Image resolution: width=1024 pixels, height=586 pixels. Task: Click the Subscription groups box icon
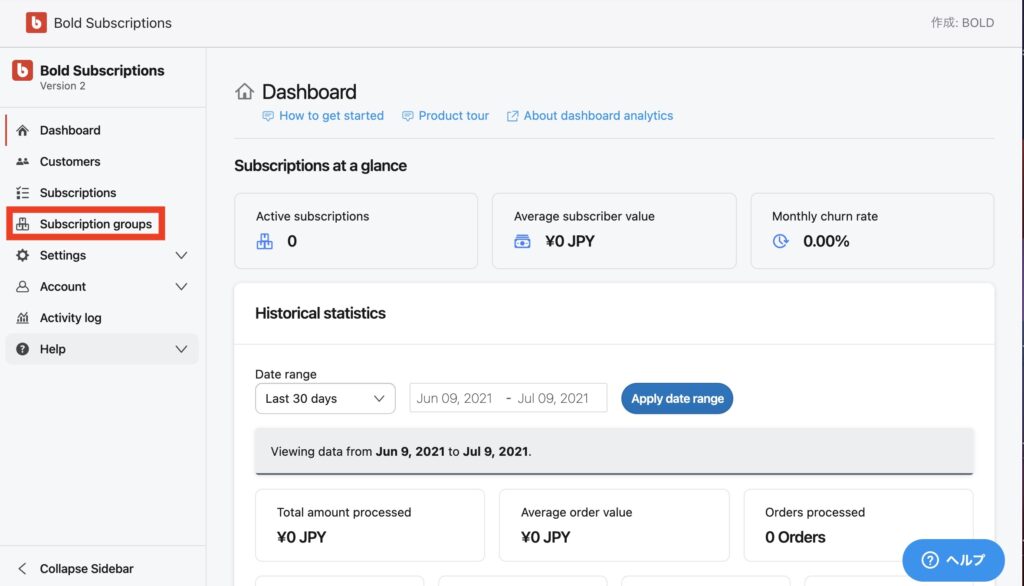(x=22, y=224)
